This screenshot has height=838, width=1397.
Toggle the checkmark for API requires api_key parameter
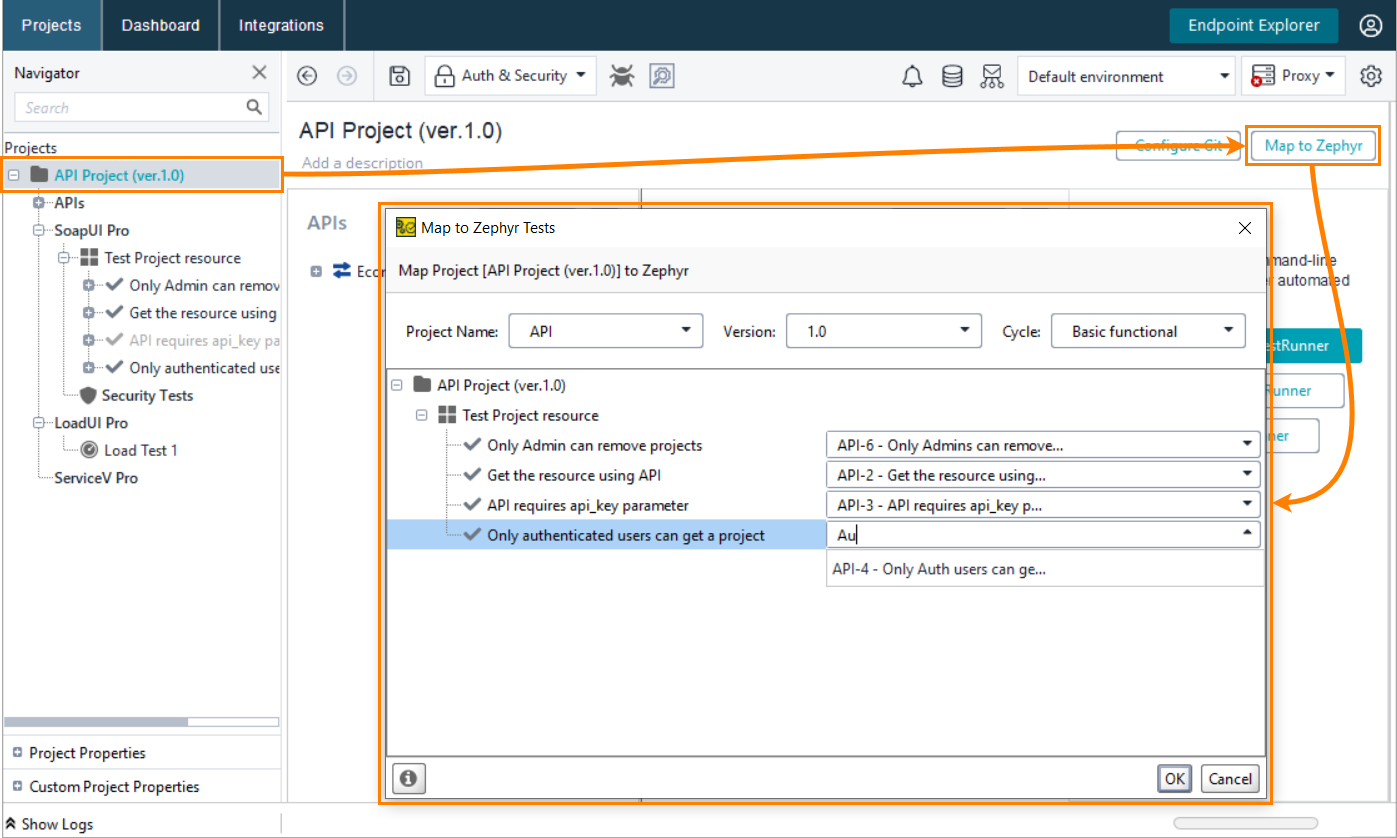coord(472,505)
